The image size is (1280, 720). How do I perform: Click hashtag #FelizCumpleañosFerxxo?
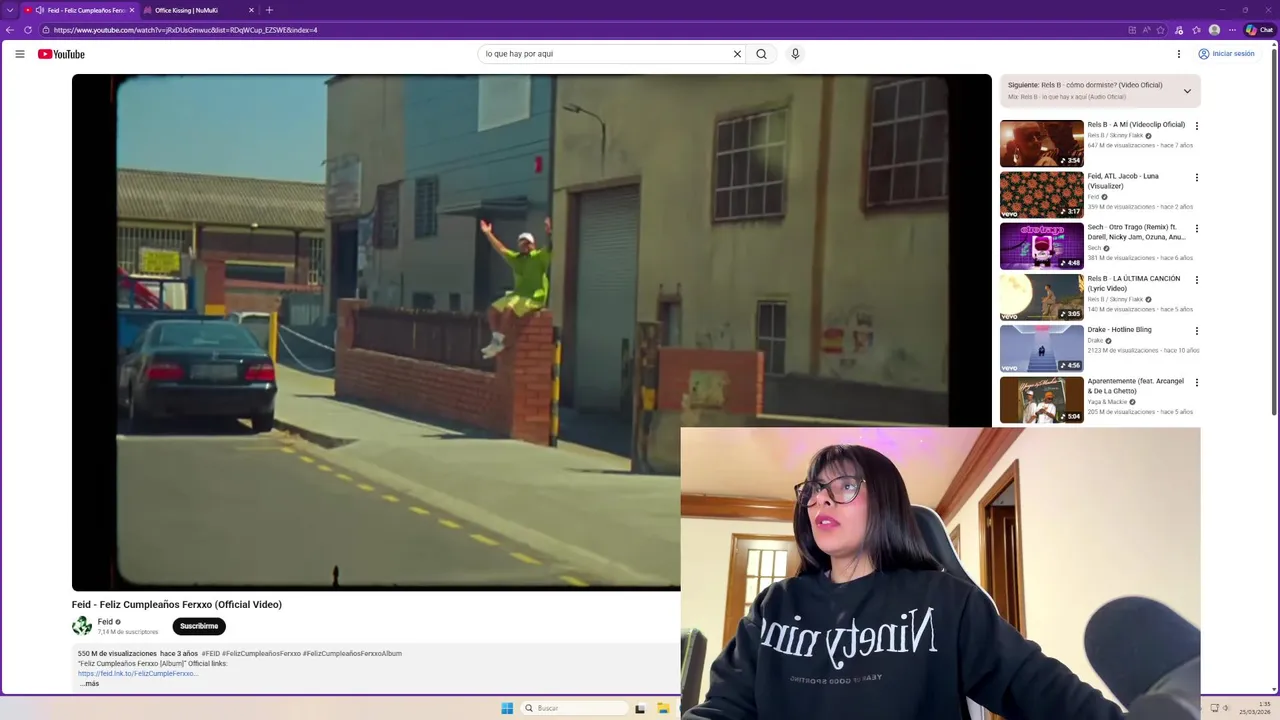pos(261,654)
